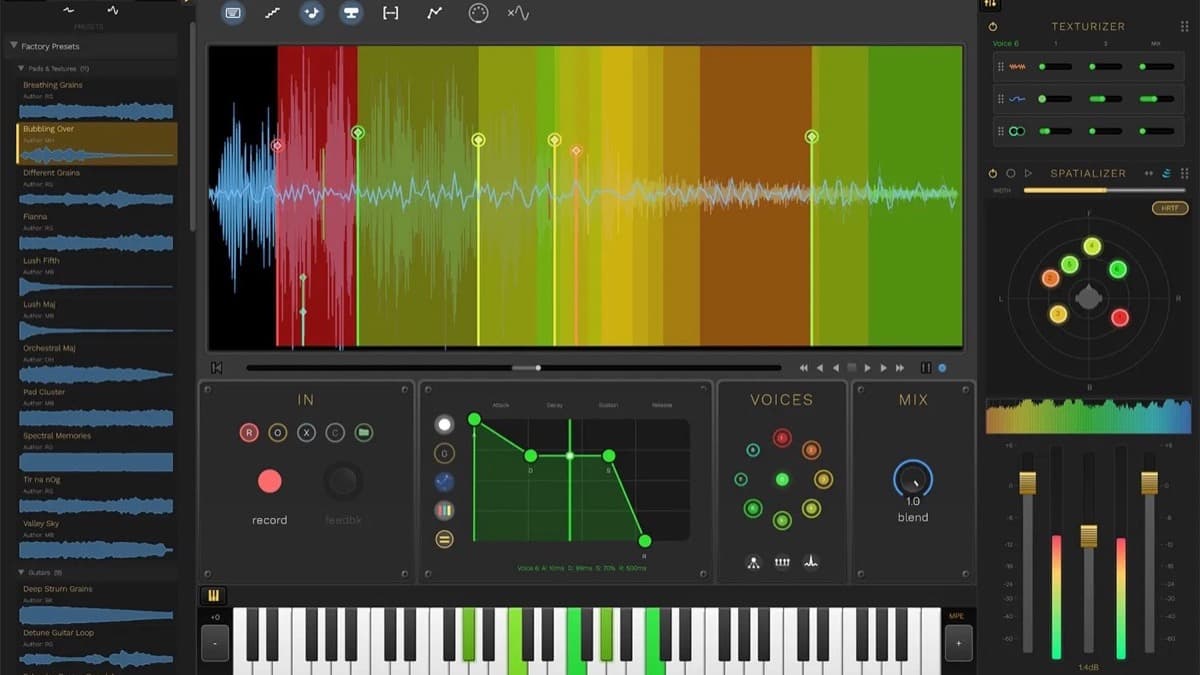Click the Texturizer grid handle icon
This screenshot has width=1200, height=675.
click(x=1184, y=27)
